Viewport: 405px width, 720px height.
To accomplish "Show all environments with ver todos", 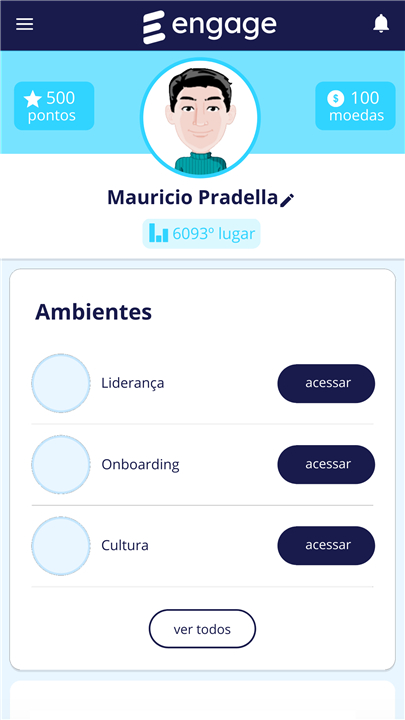I will click(202, 629).
